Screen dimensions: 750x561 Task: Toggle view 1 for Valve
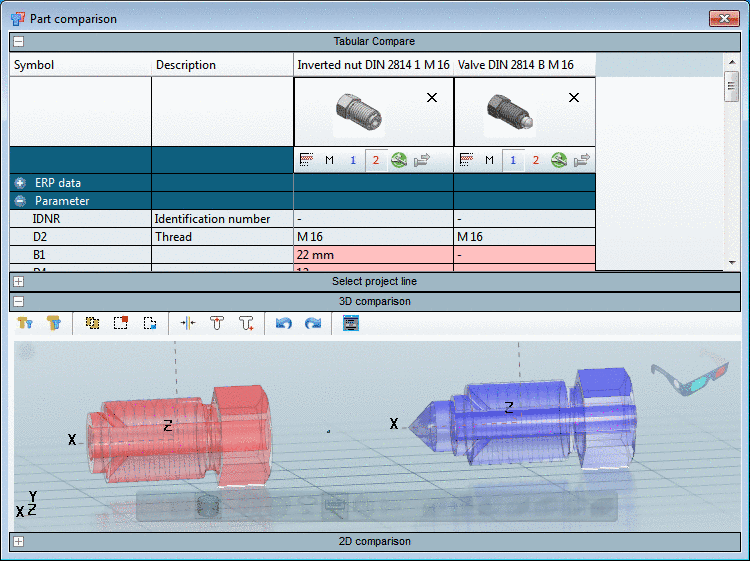click(513, 160)
